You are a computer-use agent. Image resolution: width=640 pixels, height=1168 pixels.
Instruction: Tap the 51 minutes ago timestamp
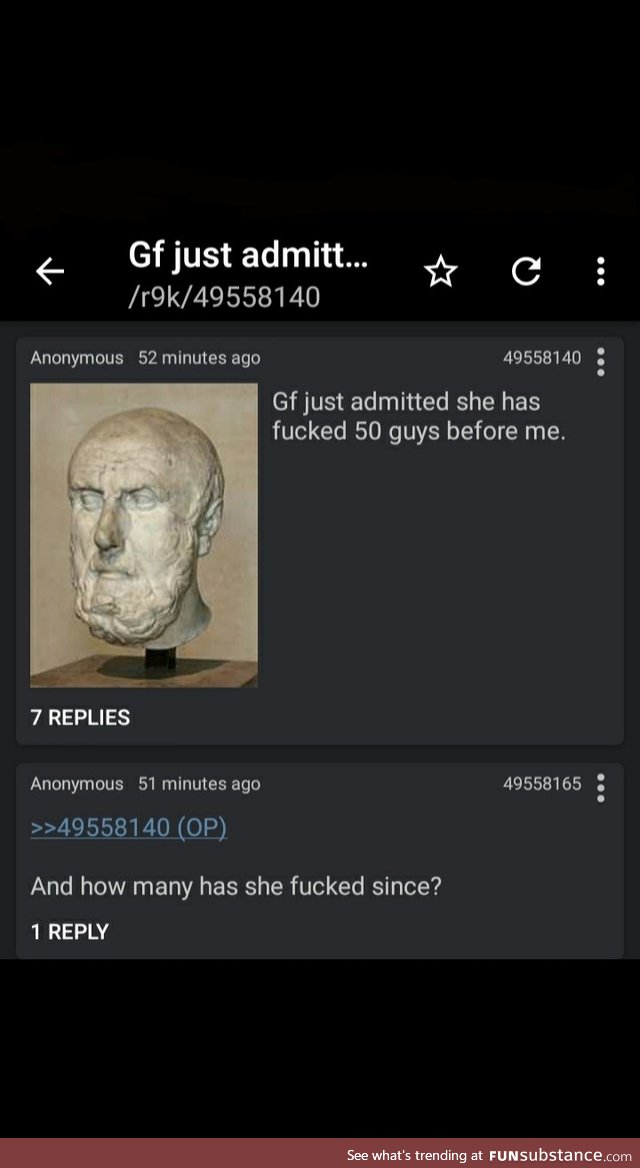[x=199, y=784]
